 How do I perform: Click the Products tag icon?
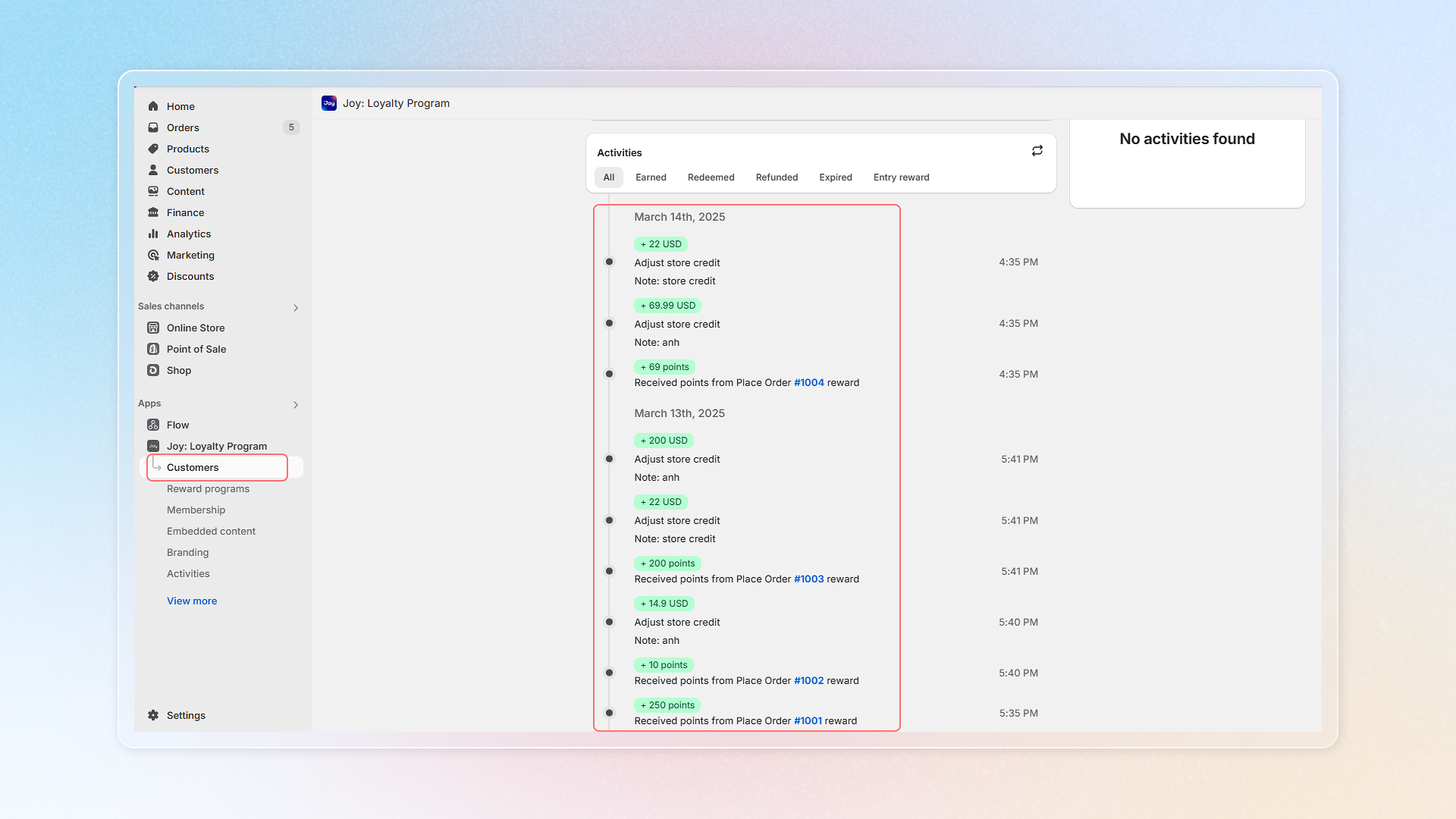pyautogui.click(x=153, y=149)
